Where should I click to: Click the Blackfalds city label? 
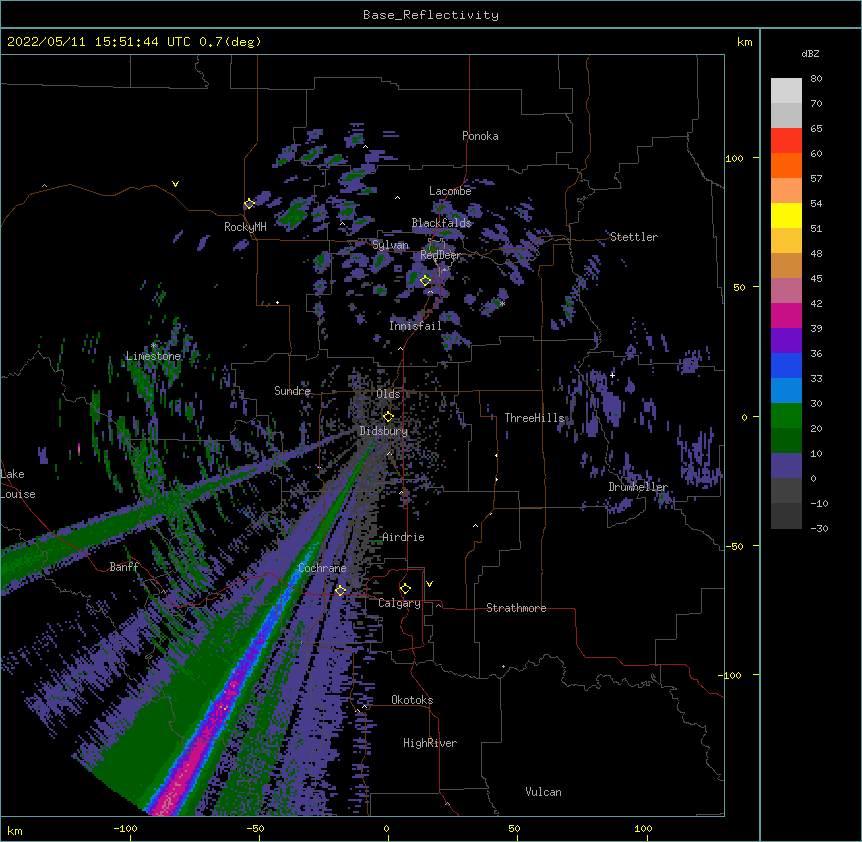441,223
